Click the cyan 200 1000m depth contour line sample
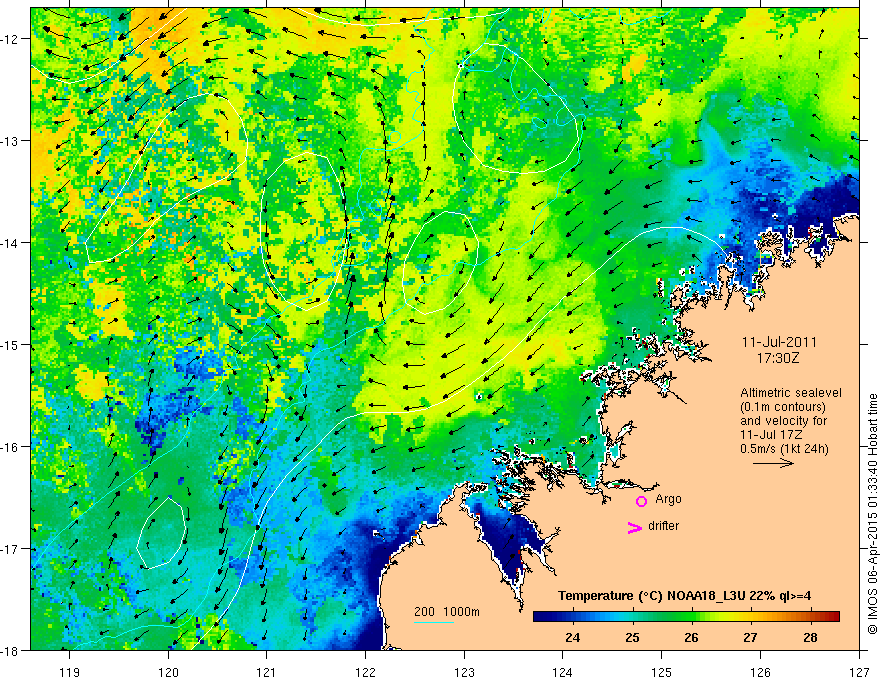880x680 pixels. (x=433, y=622)
